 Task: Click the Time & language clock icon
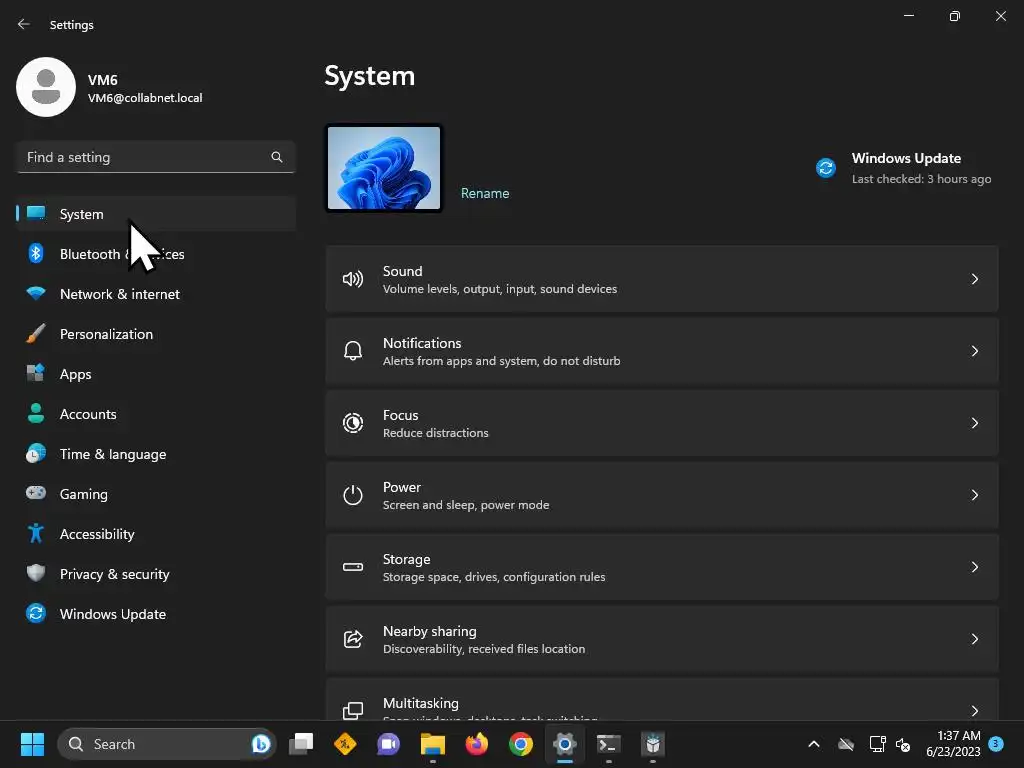[x=36, y=453]
